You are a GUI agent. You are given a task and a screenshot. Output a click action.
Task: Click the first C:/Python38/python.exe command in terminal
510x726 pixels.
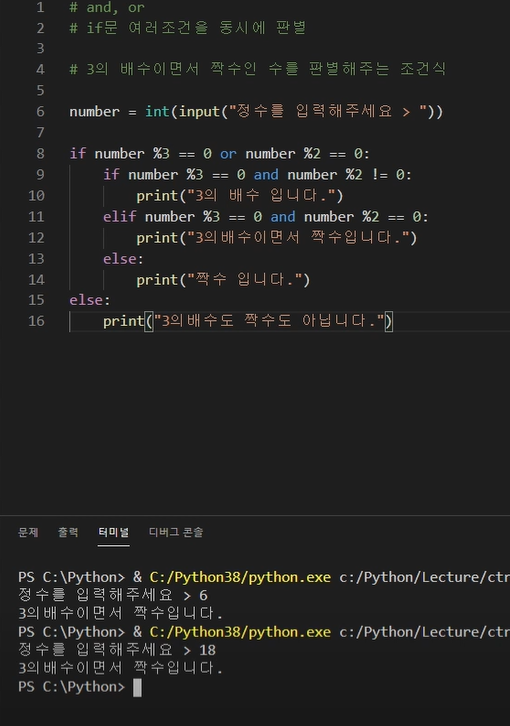(x=240, y=577)
